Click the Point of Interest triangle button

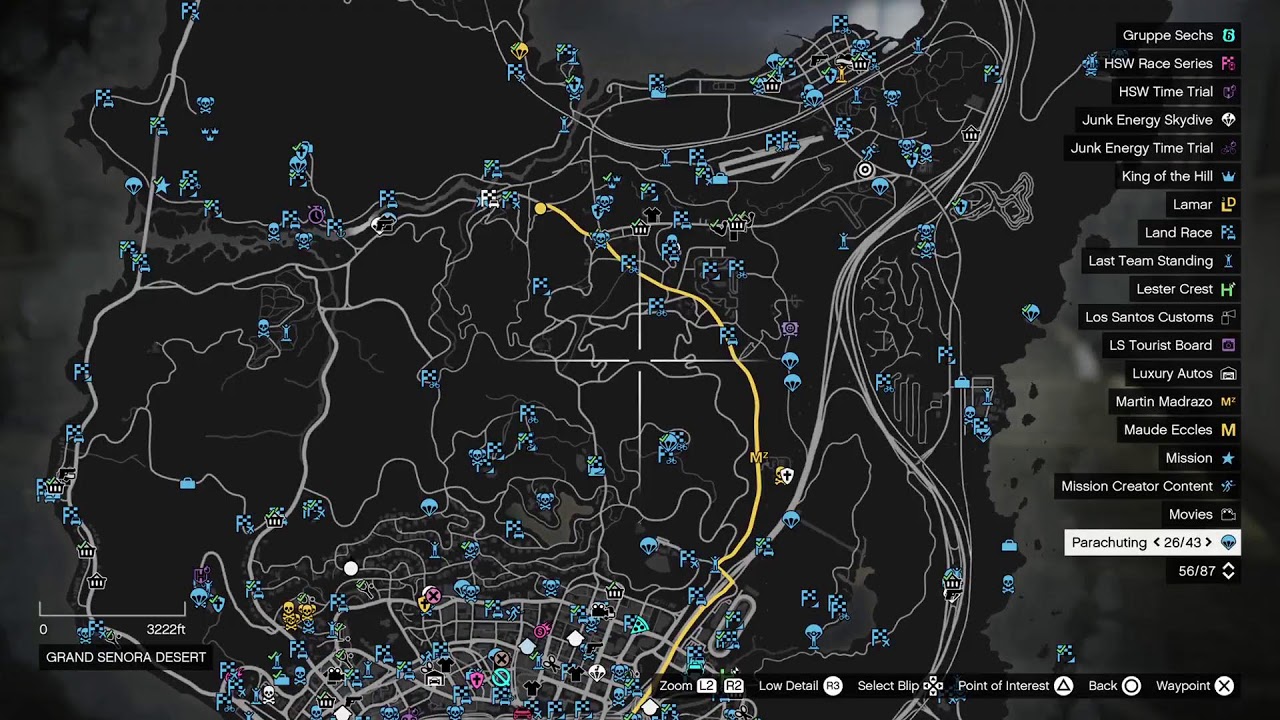(1064, 686)
